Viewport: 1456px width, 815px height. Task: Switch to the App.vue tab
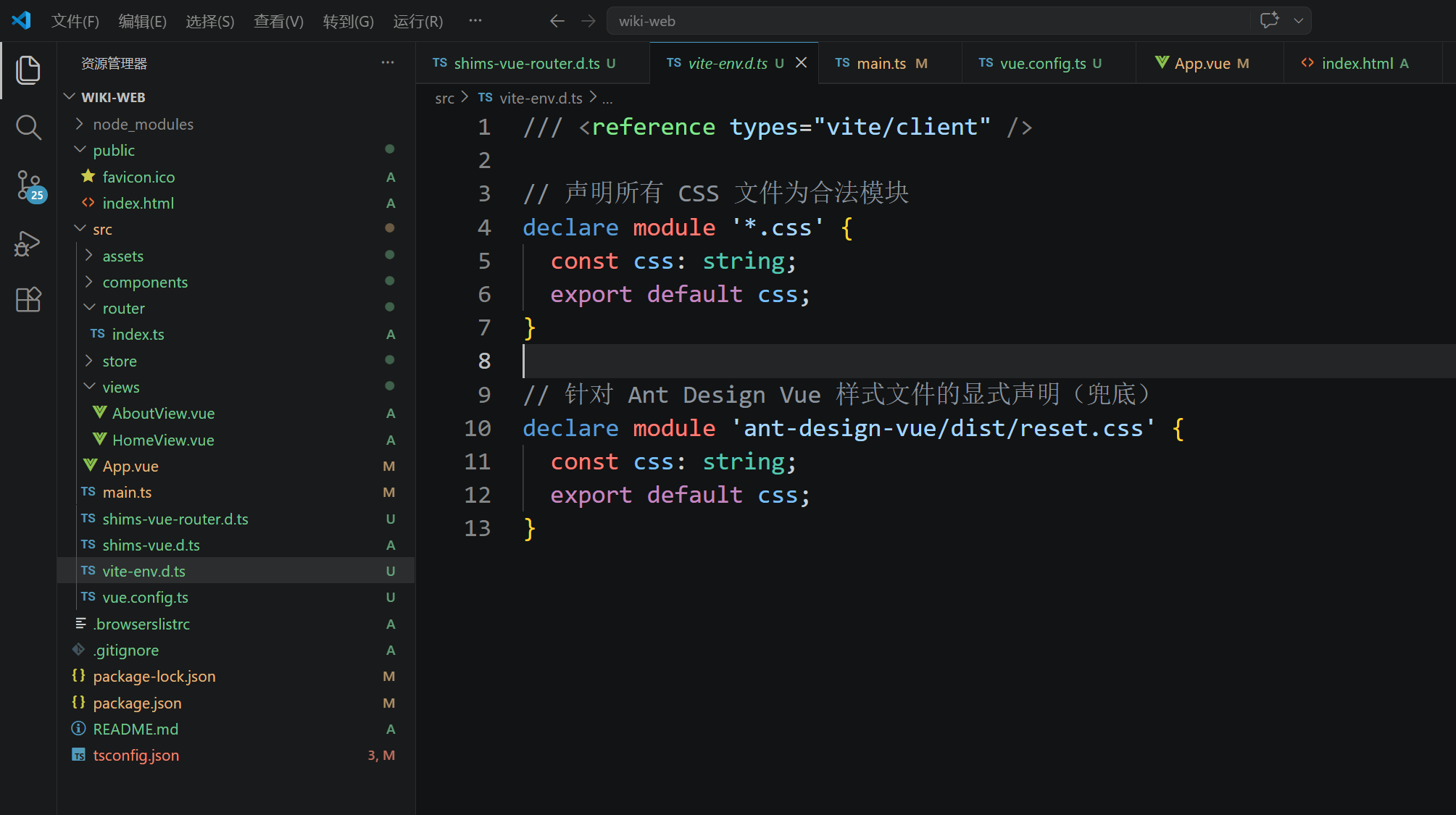pyautogui.click(x=1202, y=63)
